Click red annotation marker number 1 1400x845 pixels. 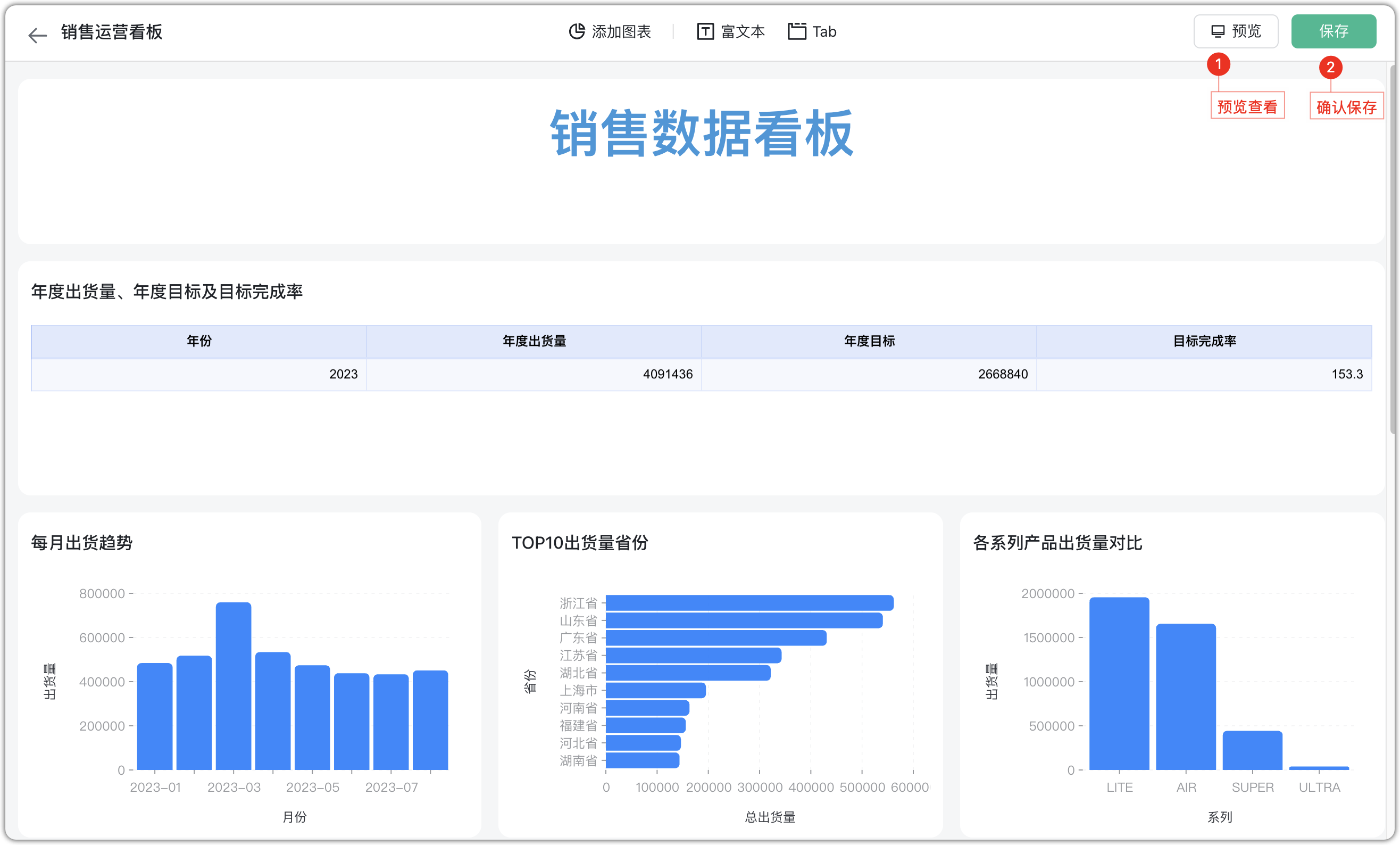coord(1218,64)
